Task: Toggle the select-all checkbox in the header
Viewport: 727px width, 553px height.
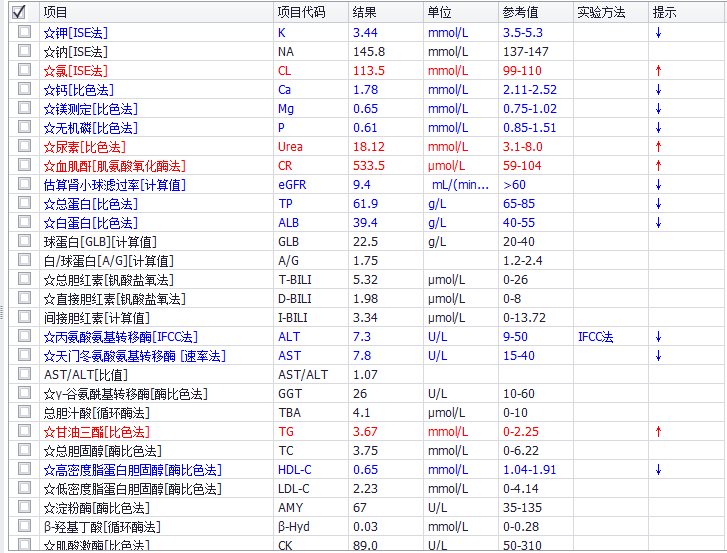Action: click(20, 13)
